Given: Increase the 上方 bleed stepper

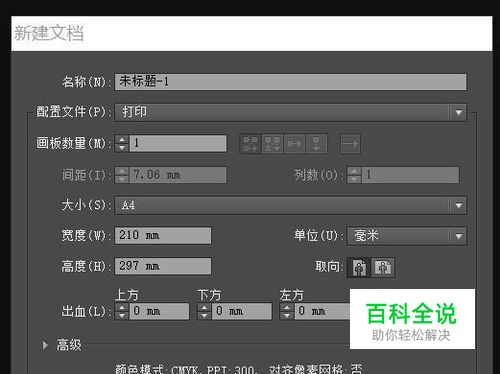Looking at the screenshot, I should [x=122, y=307].
